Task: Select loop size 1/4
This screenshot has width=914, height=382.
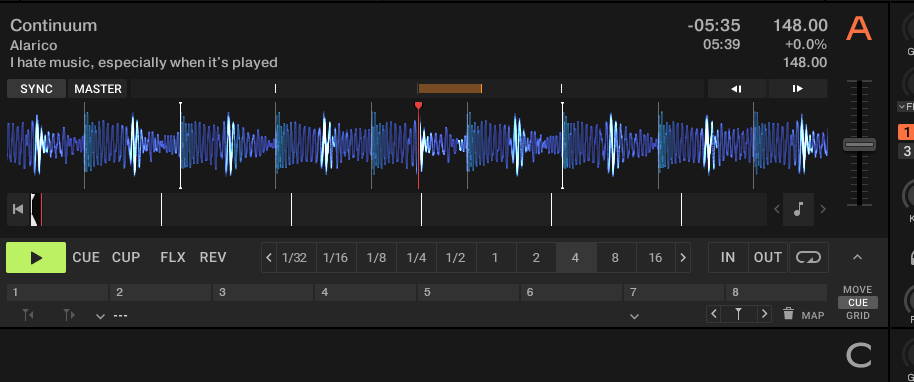Action: coord(416,258)
